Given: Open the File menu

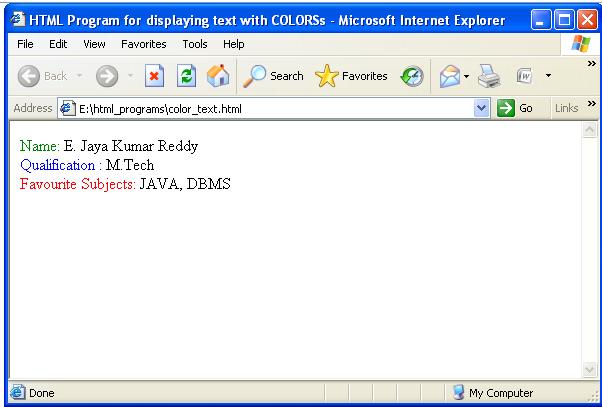Looking at the screenshot, I should coord(25,44).
